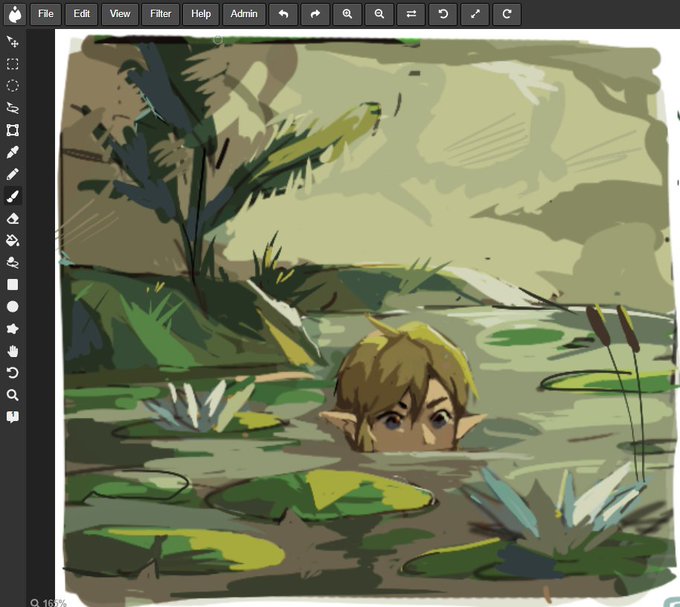Open the Filter menu
Screen dimensions: 680x607
click(x=160, y=14)
